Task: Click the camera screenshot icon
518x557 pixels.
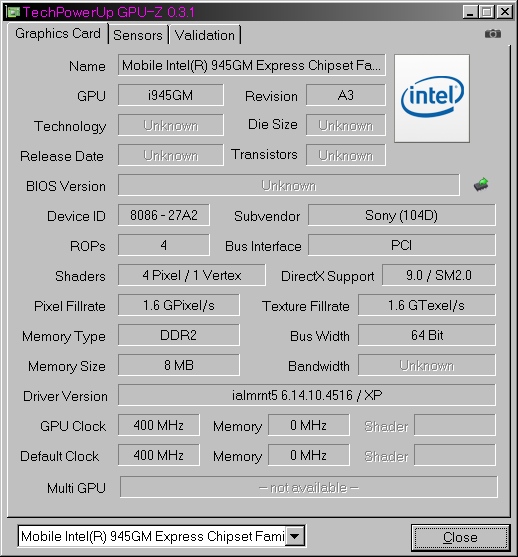Action: click(493, 34)
